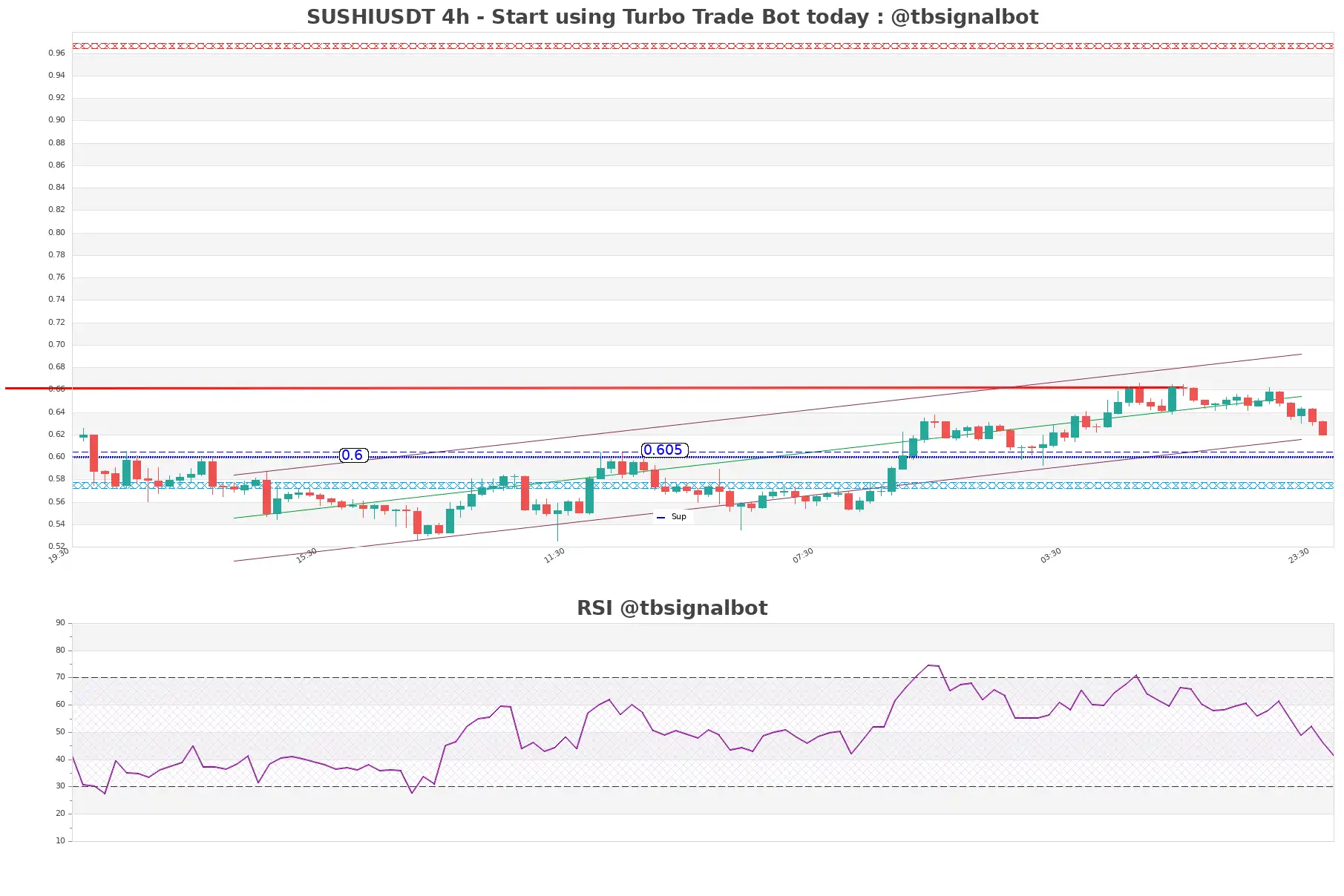
Task: Click the RSI axis label 80
Action: tap(60, 650)
